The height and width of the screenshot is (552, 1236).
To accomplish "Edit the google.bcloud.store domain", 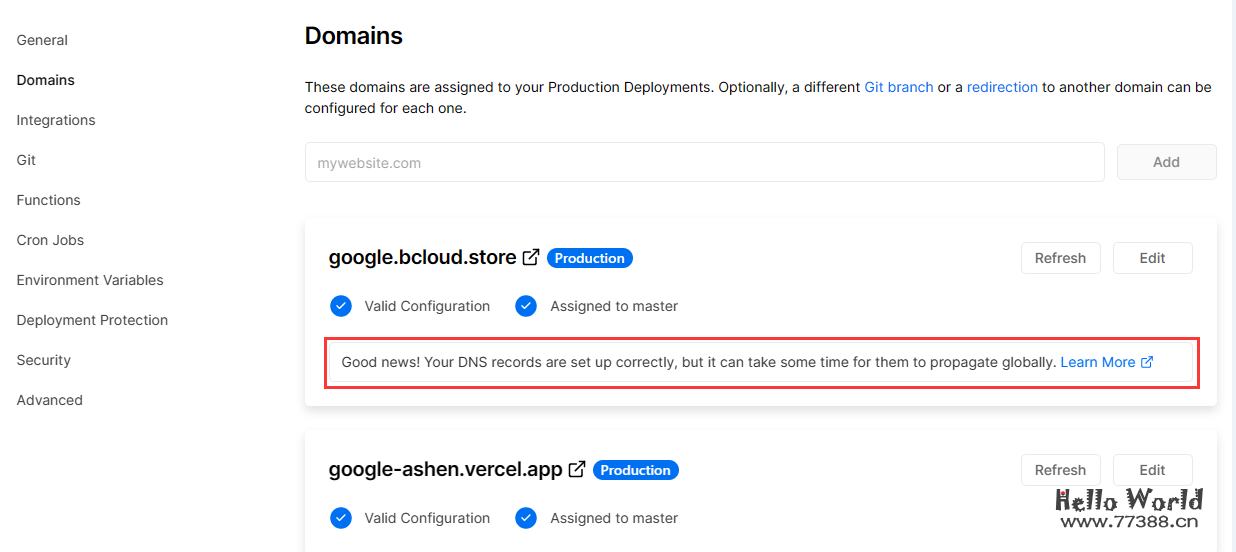I will click(1152, 258).
